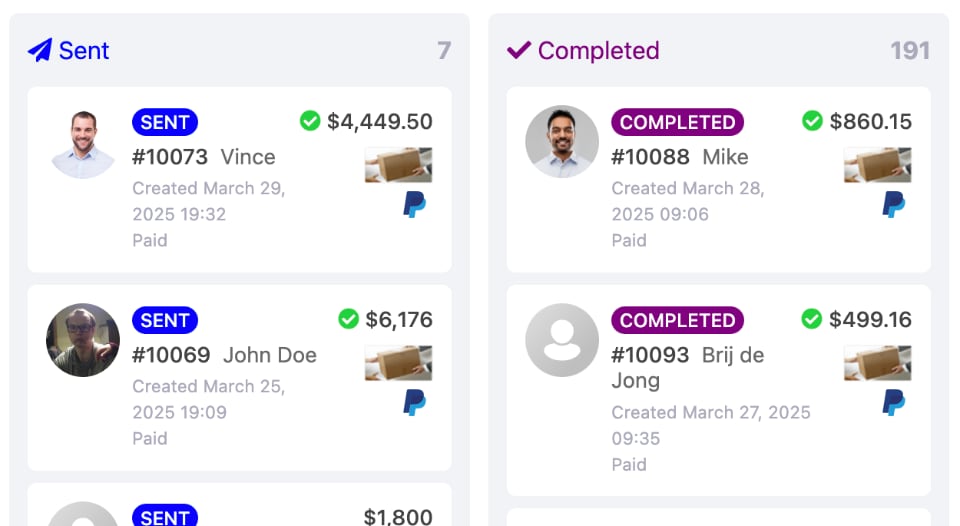Open order #10093 link
Screen dimensions: 960x526
click(x=650, y=355)
